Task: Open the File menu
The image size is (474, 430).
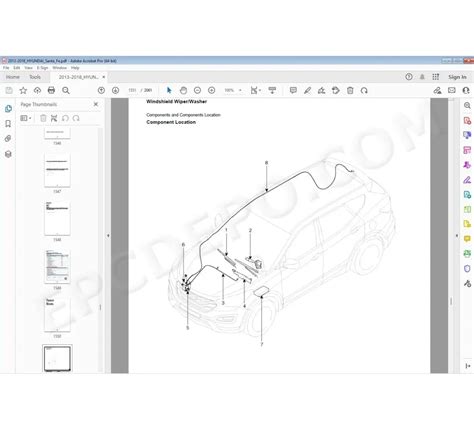Action: pos(6,68)
